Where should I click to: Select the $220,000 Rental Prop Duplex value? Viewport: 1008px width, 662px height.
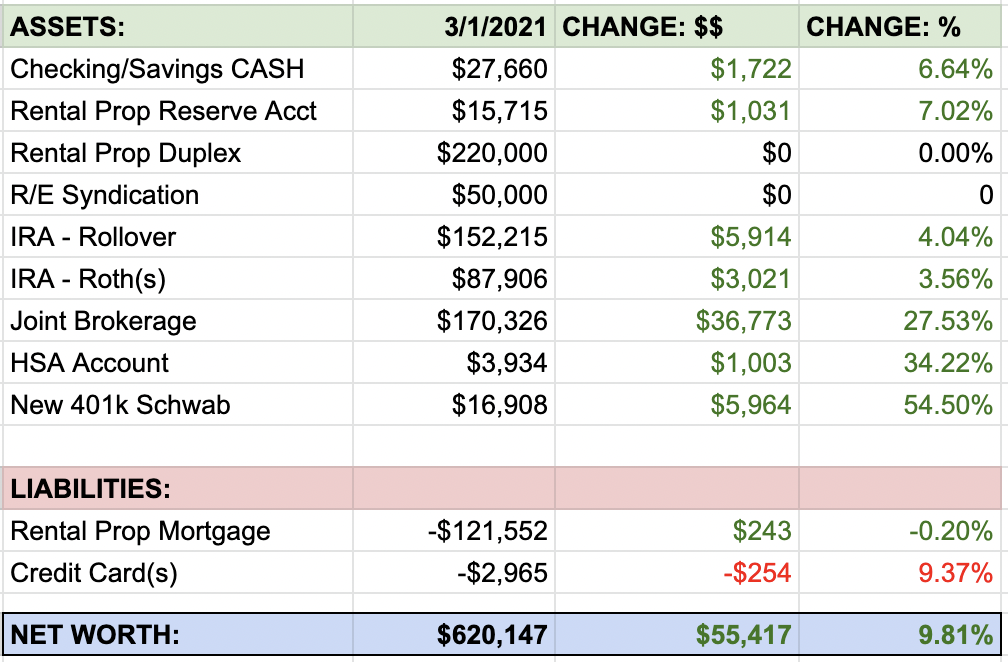492,153
